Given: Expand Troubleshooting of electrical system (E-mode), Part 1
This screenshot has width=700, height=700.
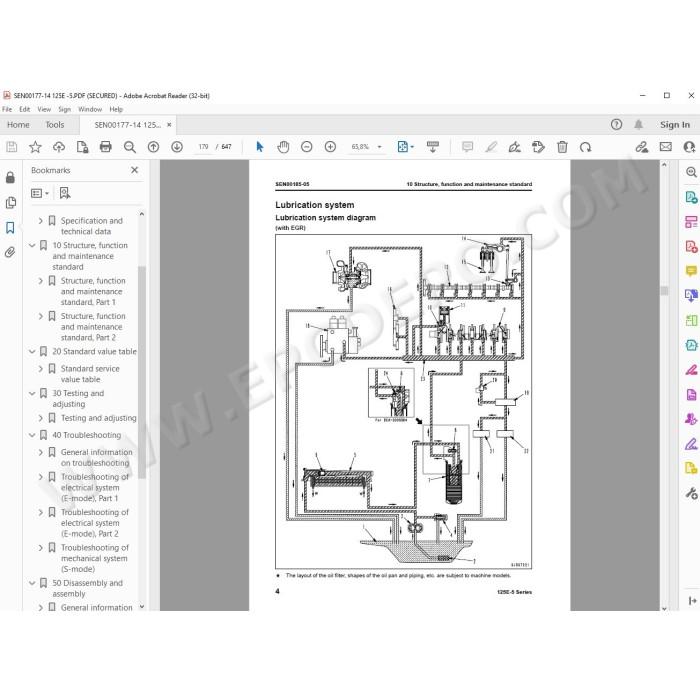Looking at the screenshot, I should coord(41,477).
